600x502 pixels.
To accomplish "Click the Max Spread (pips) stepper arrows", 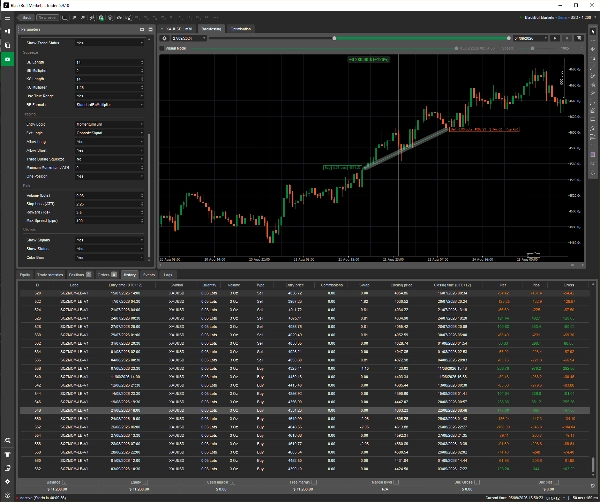I will 142,221.
